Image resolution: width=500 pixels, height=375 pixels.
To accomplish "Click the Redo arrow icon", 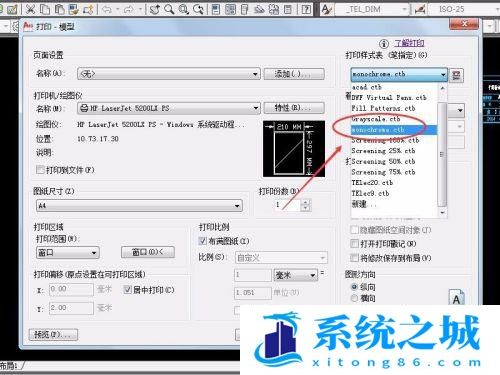I will [x=129, y=9].
